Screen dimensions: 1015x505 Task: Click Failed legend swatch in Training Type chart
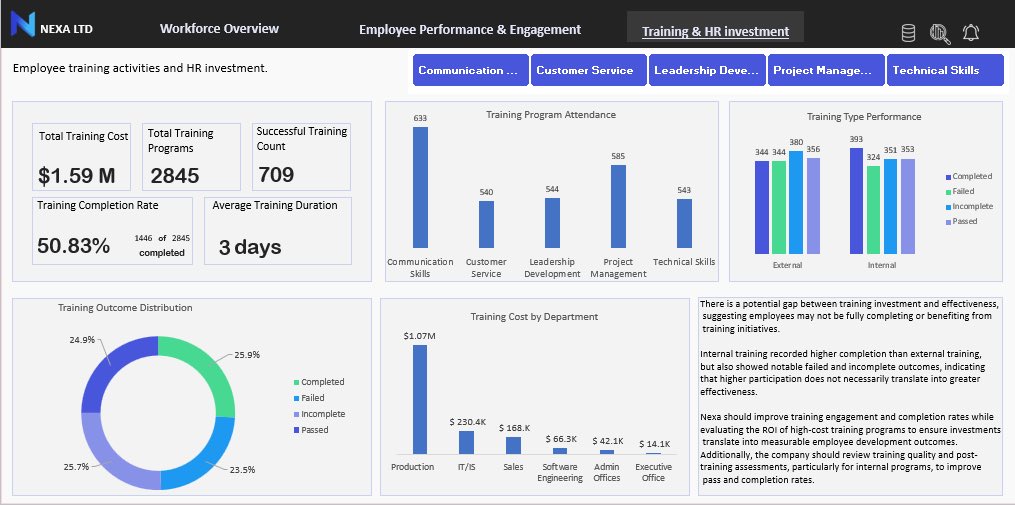click(x=948, y=192)
